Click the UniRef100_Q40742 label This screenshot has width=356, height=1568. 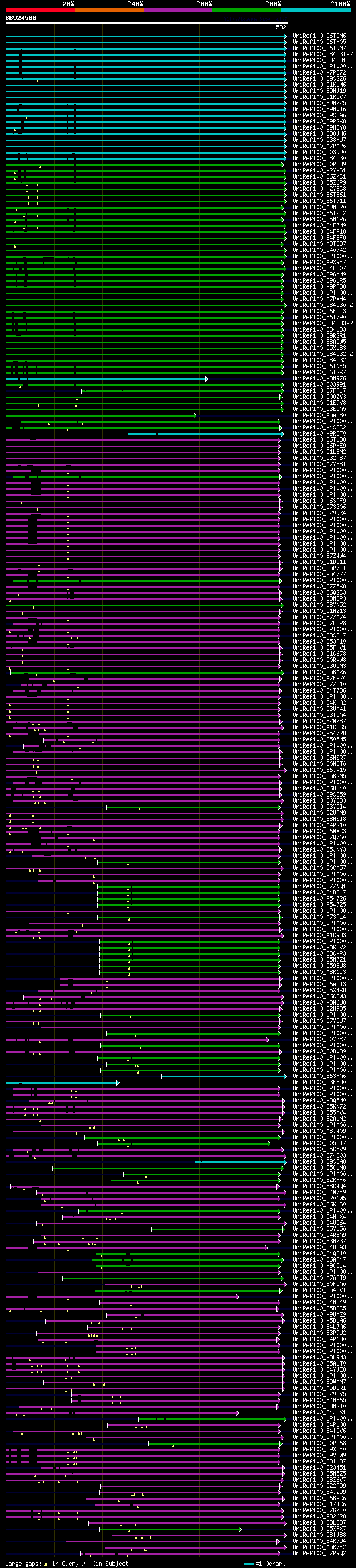(x=319, y=250)
